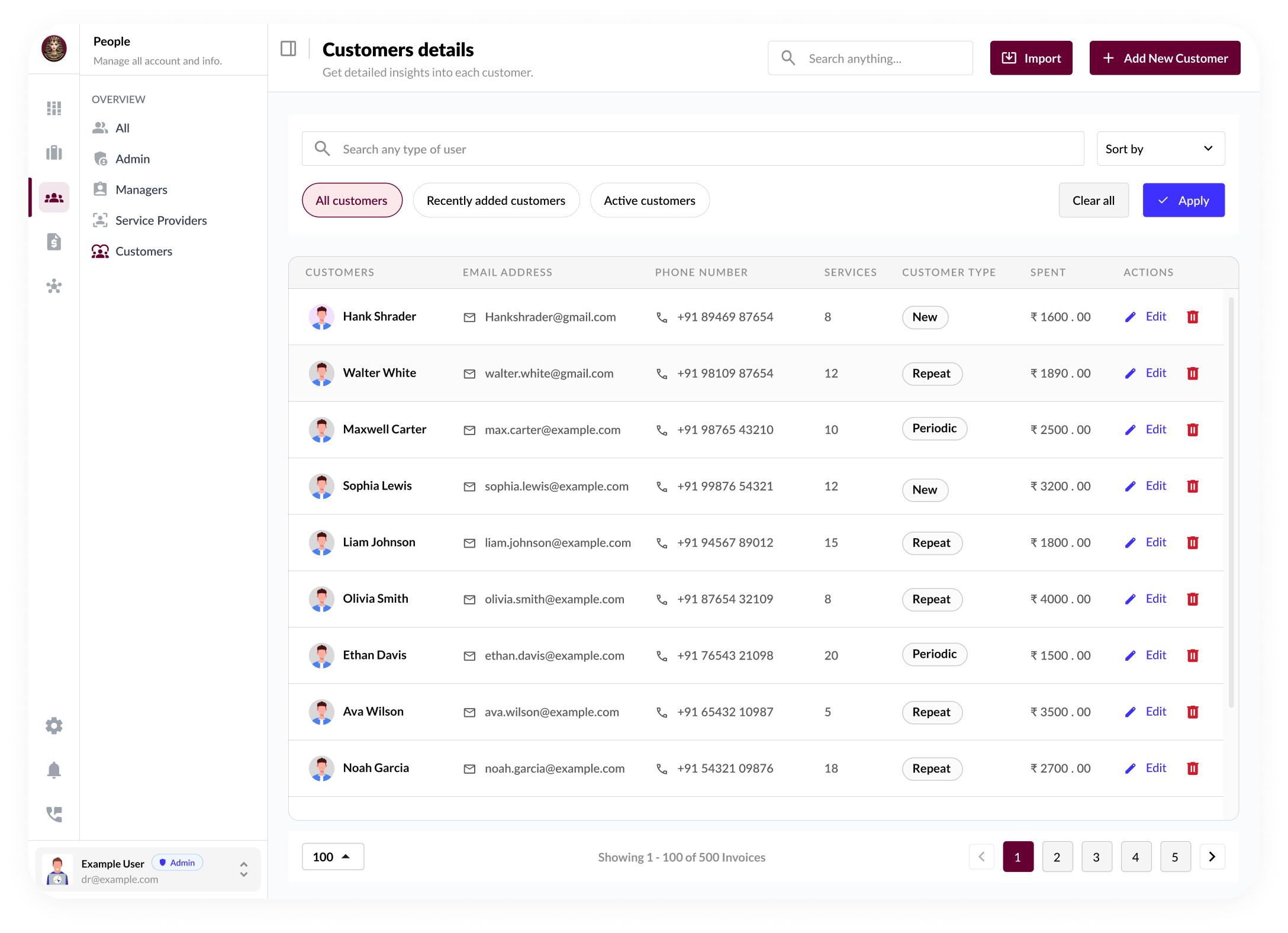Click the mail icon beside Hankshrader@gmail.com
The height and width of the screenshot is (933, 1288).
[469, 317]
